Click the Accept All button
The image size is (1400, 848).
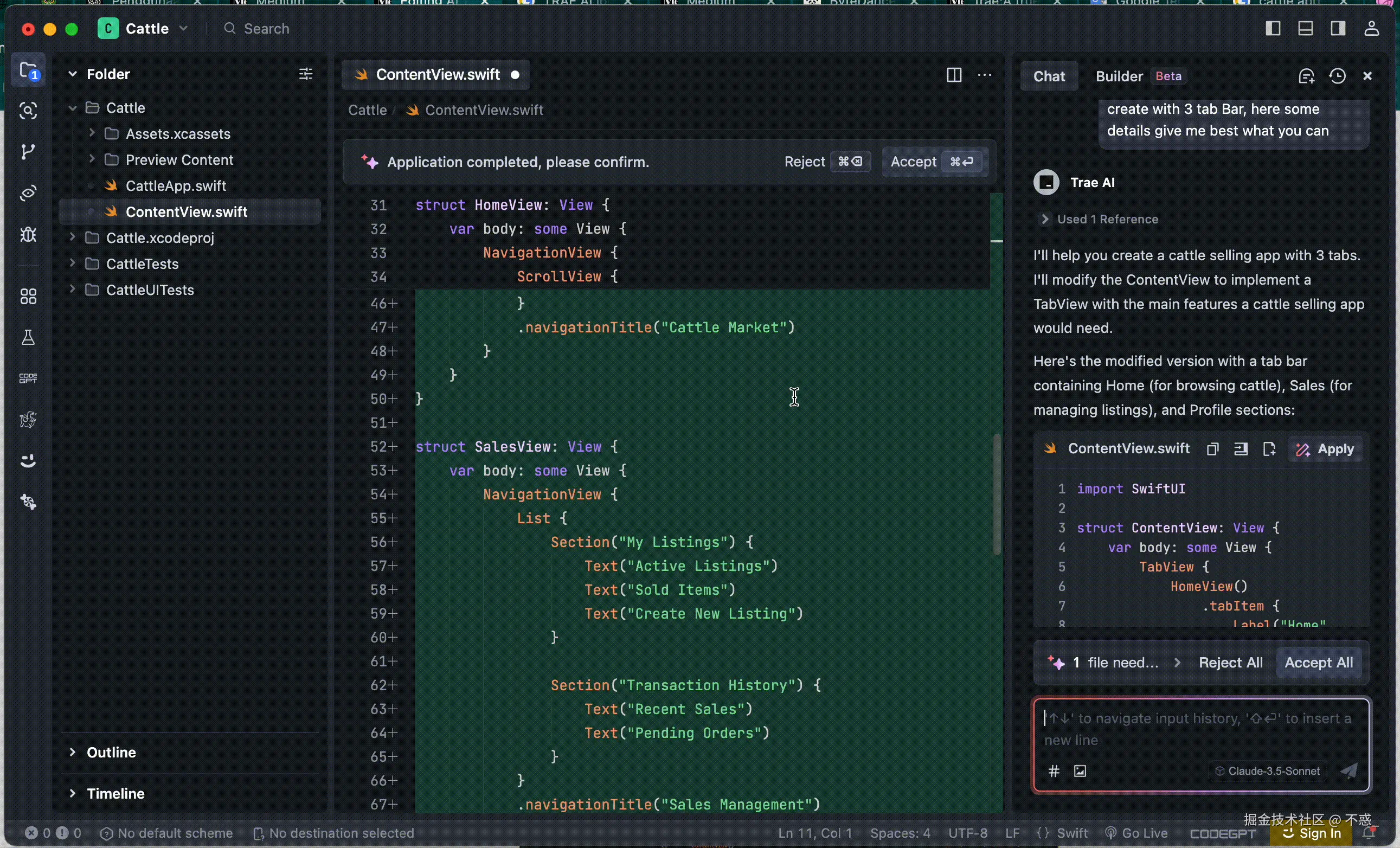pyautogui.click(x=1318, y=662)
